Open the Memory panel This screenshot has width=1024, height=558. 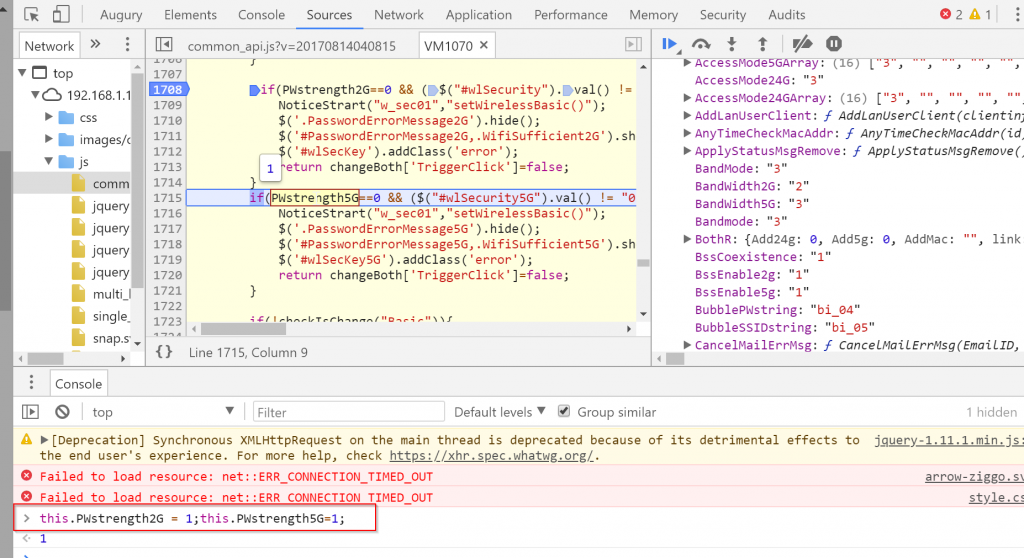(653, 14)
